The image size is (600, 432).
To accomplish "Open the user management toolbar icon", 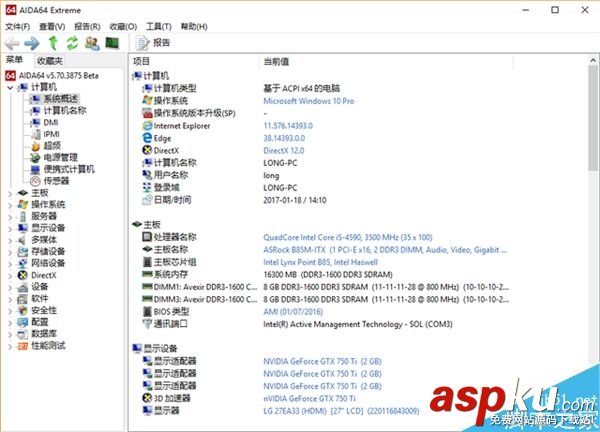I will click(x=92, y=43).
